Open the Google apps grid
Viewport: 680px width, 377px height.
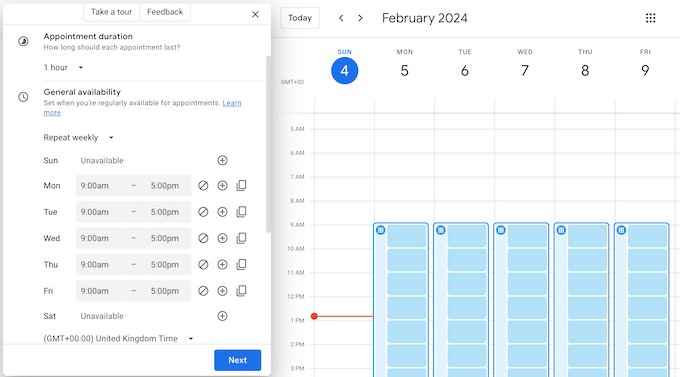tap(650, 18)
